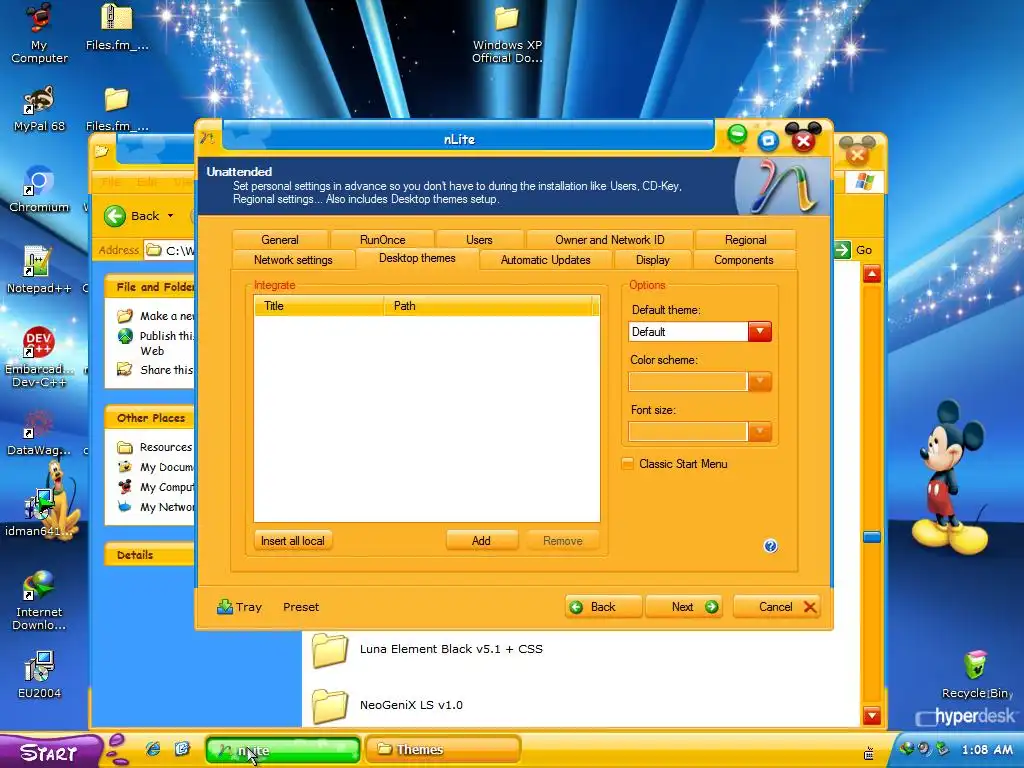Open the Back history dropdown arrow in Explorer
1024x768 pixels.
point(170,216)
